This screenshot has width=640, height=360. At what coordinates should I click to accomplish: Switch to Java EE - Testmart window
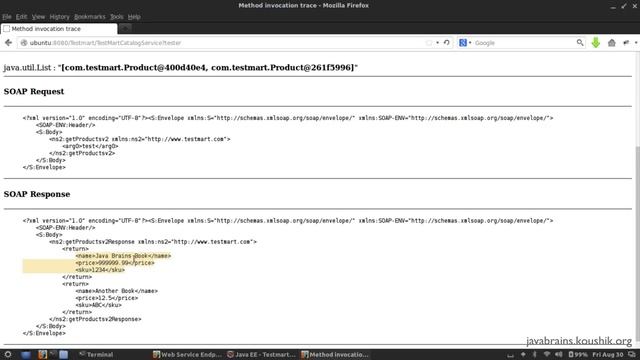point(261,354)
